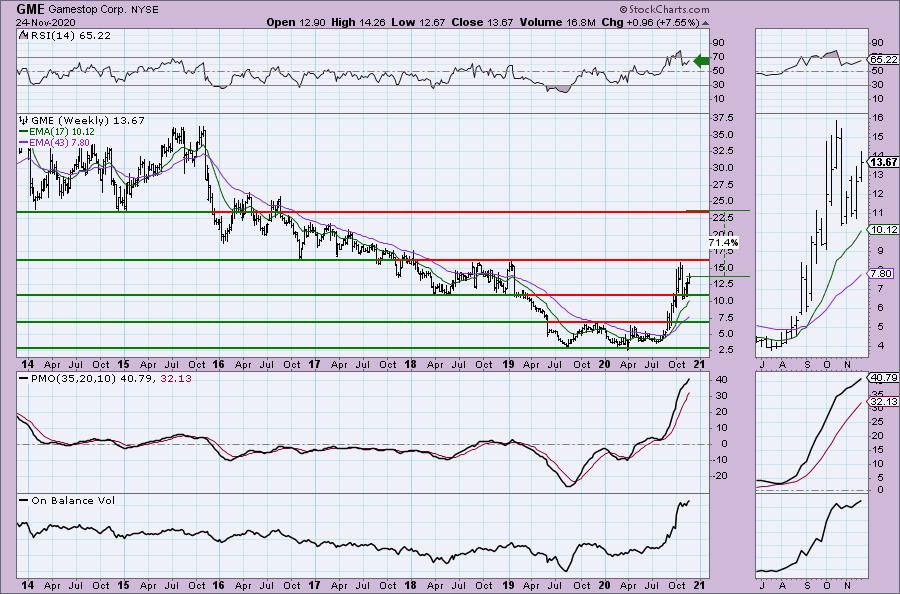Click the 37.5 price axis label
Screen dimensions: 900x594
(723, 118)
